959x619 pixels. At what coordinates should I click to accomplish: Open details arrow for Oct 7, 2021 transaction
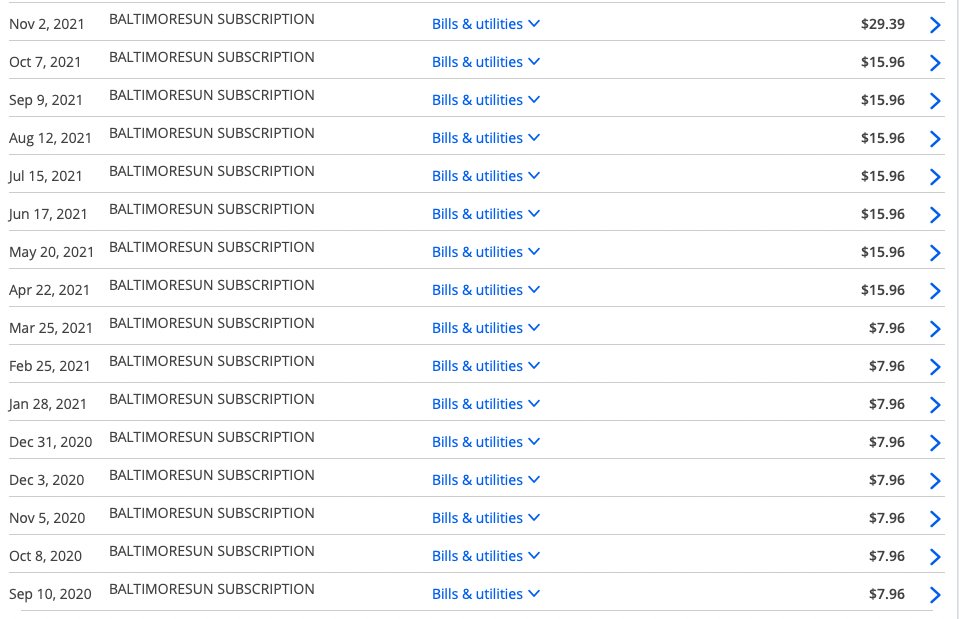pos(935,62)
